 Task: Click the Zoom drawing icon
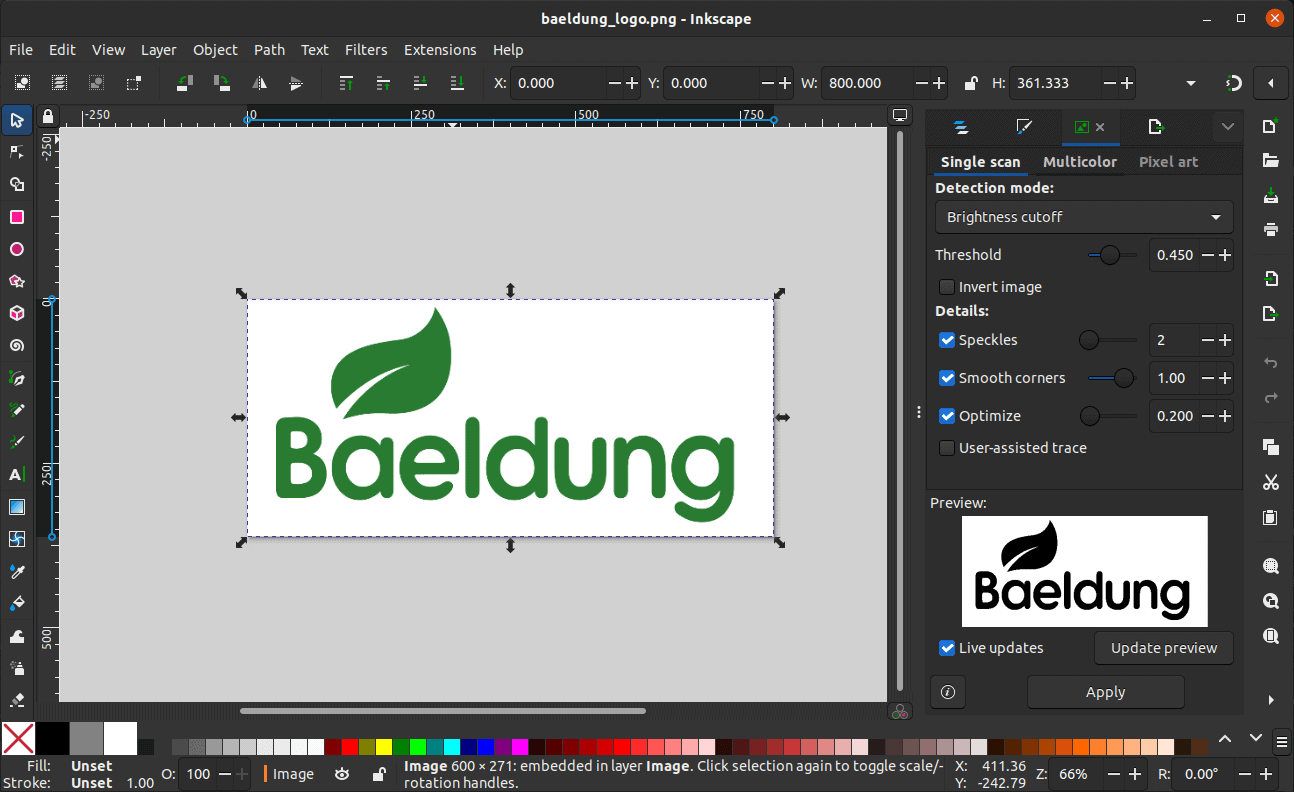pyautogui.click(x=1271, y=601)
